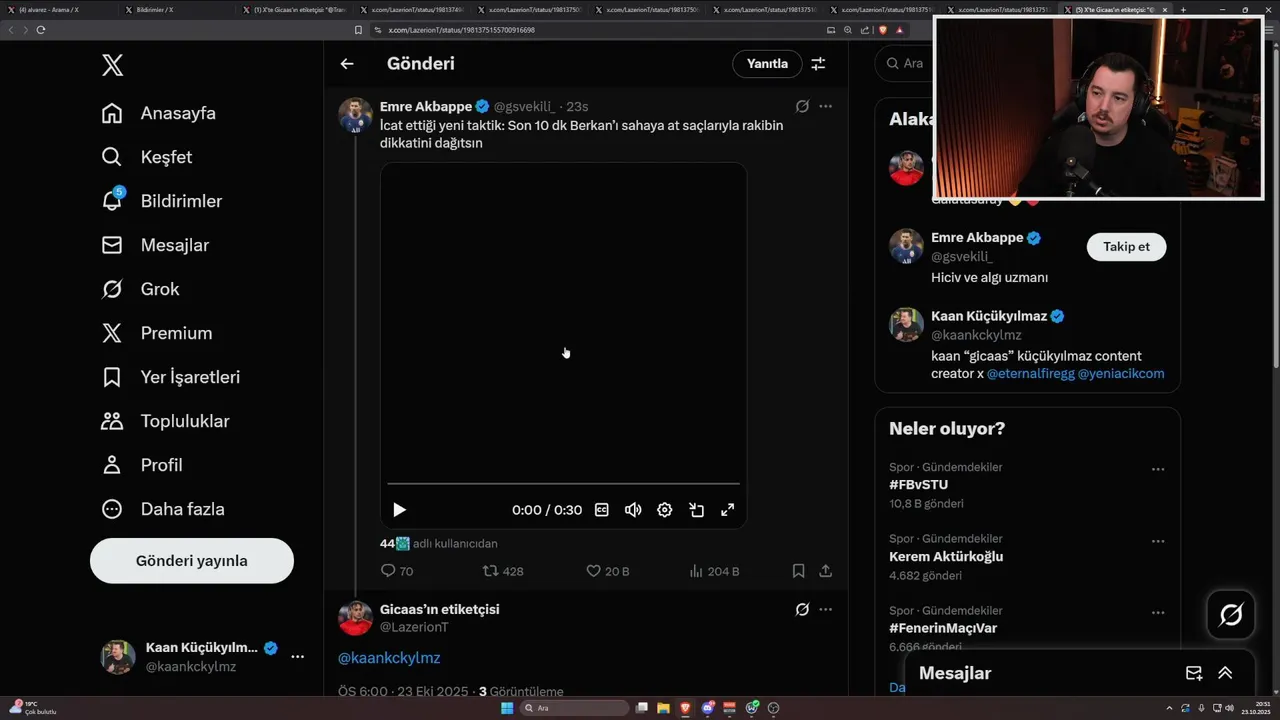Toggle picture-in-picture for video
Viewport: 1280px width, 720px height.
(697, 510)
